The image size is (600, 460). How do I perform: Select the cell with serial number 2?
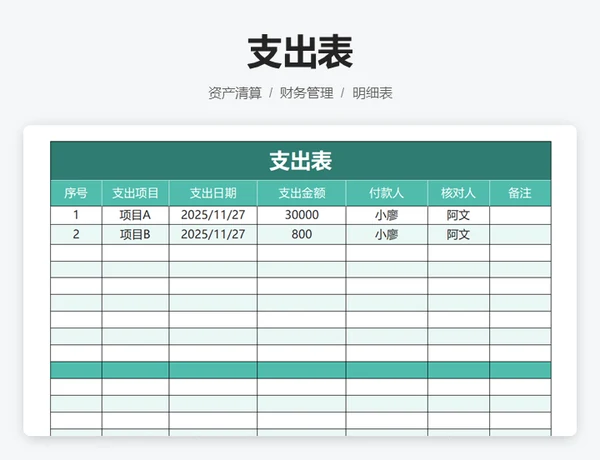pos(76,234)
